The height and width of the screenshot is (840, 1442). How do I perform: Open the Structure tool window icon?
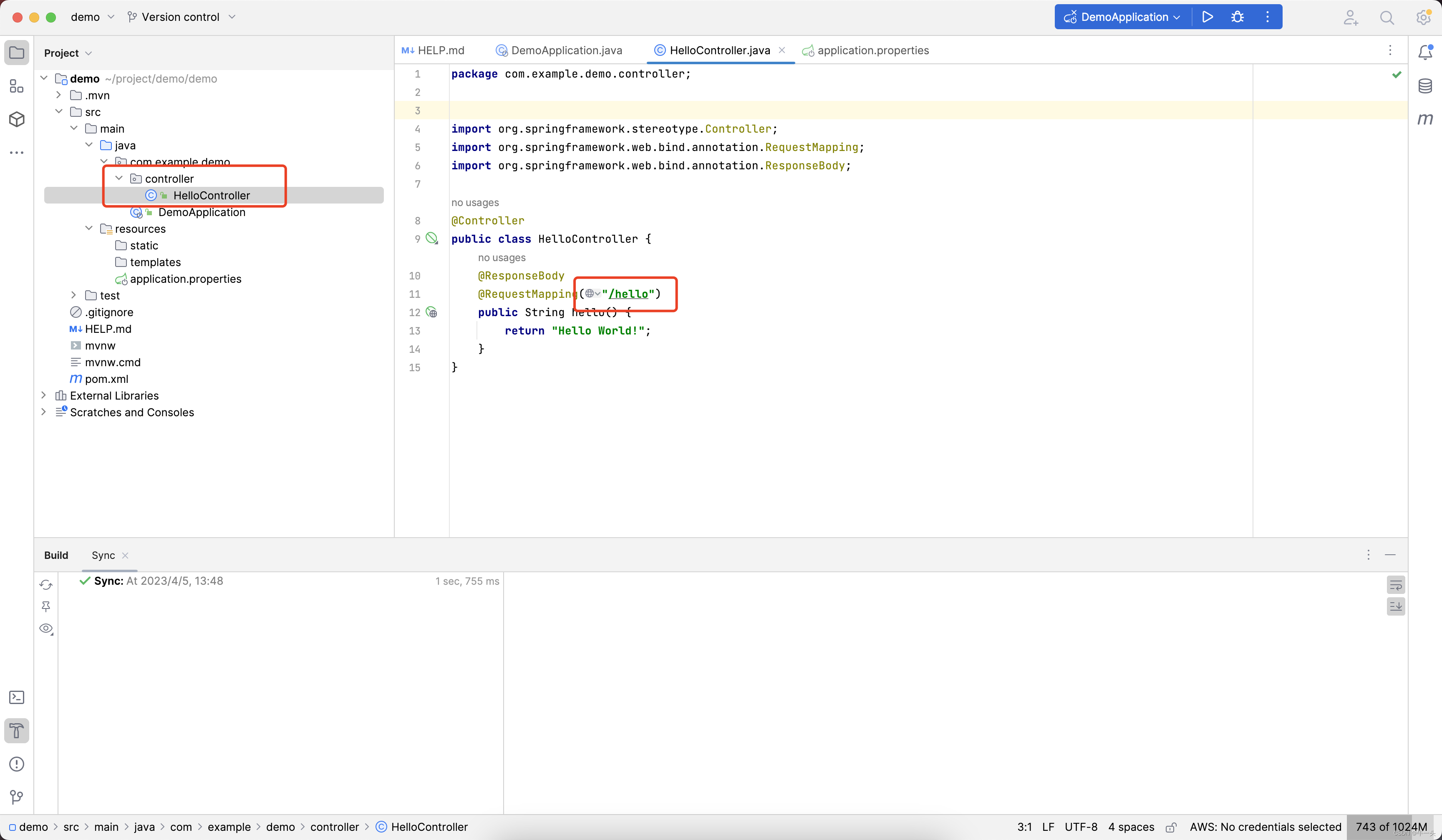(17, 86)
